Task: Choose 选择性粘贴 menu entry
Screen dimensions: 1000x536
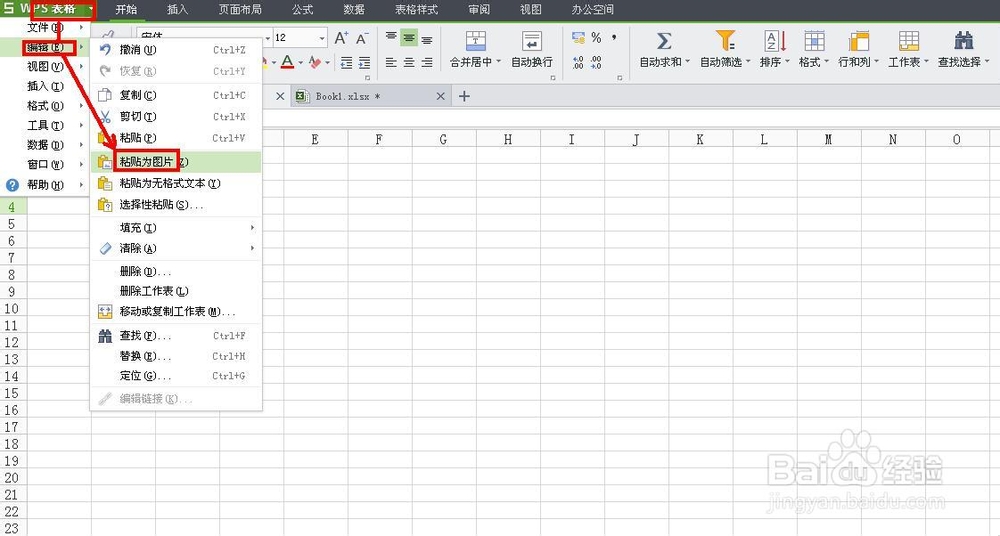Action: (x=176, y=205)
